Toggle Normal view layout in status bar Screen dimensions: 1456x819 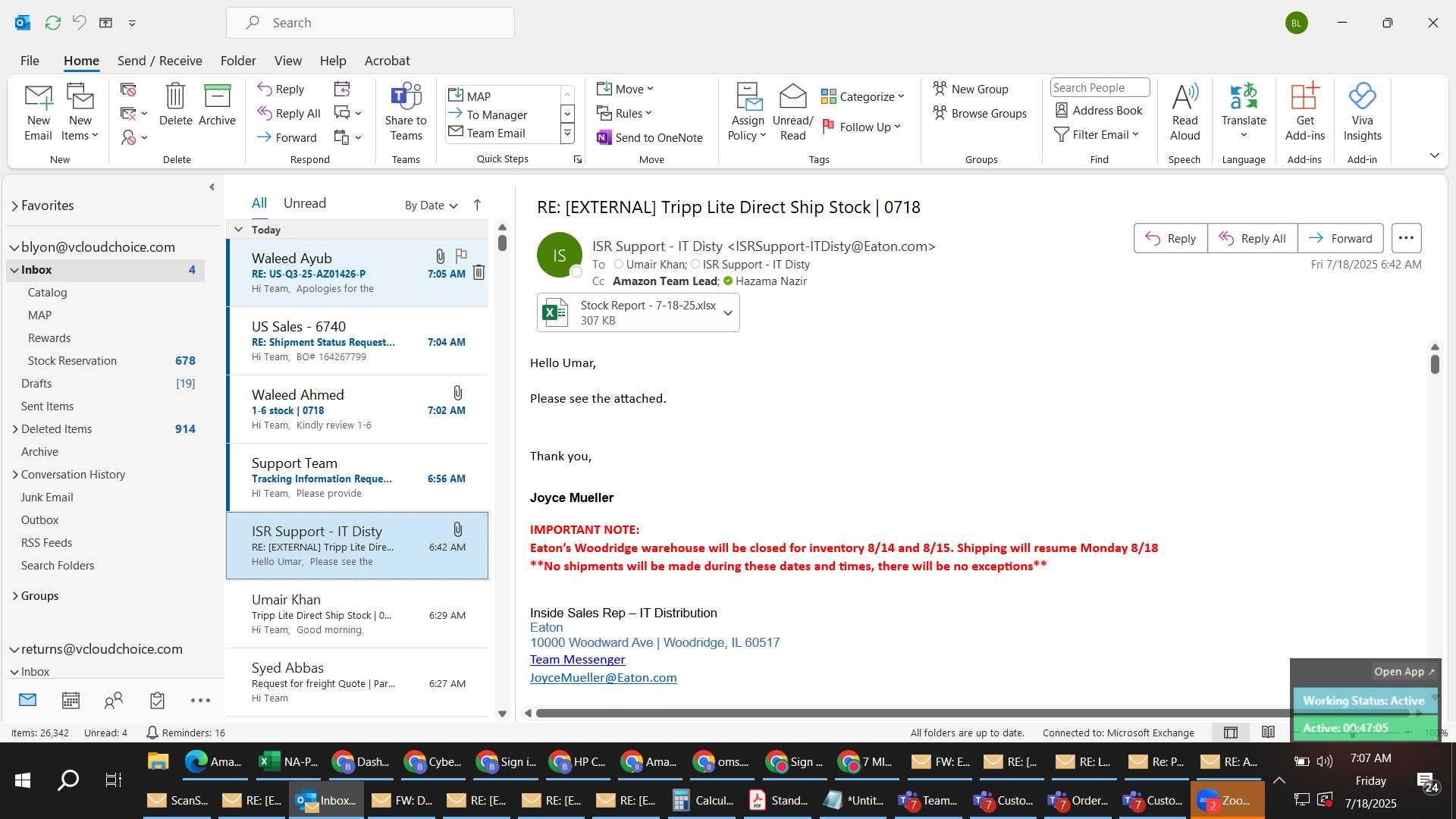[1231, 733]
